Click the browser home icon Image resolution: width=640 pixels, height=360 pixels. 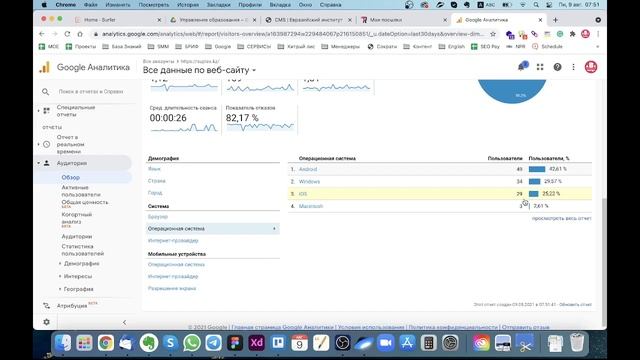(x=80, y=34)
